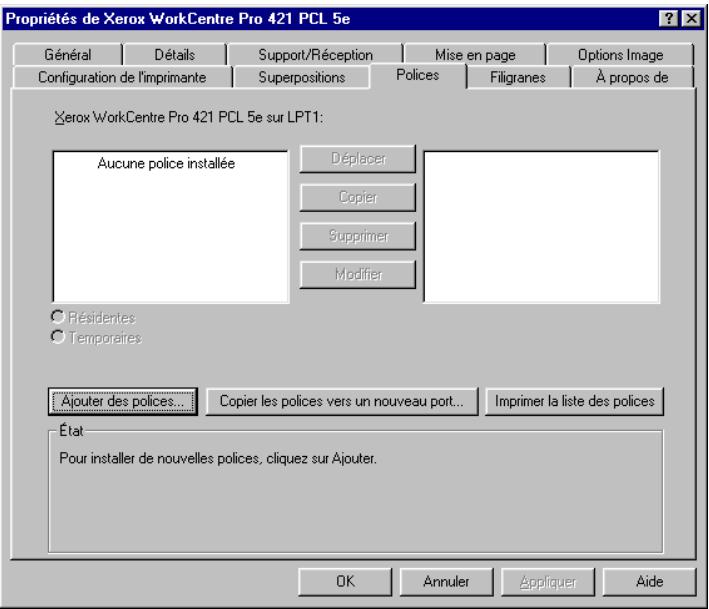This screenshot has width=709, height=609.
Task: Print the list of fonts
Action: (x=574, y=401)
